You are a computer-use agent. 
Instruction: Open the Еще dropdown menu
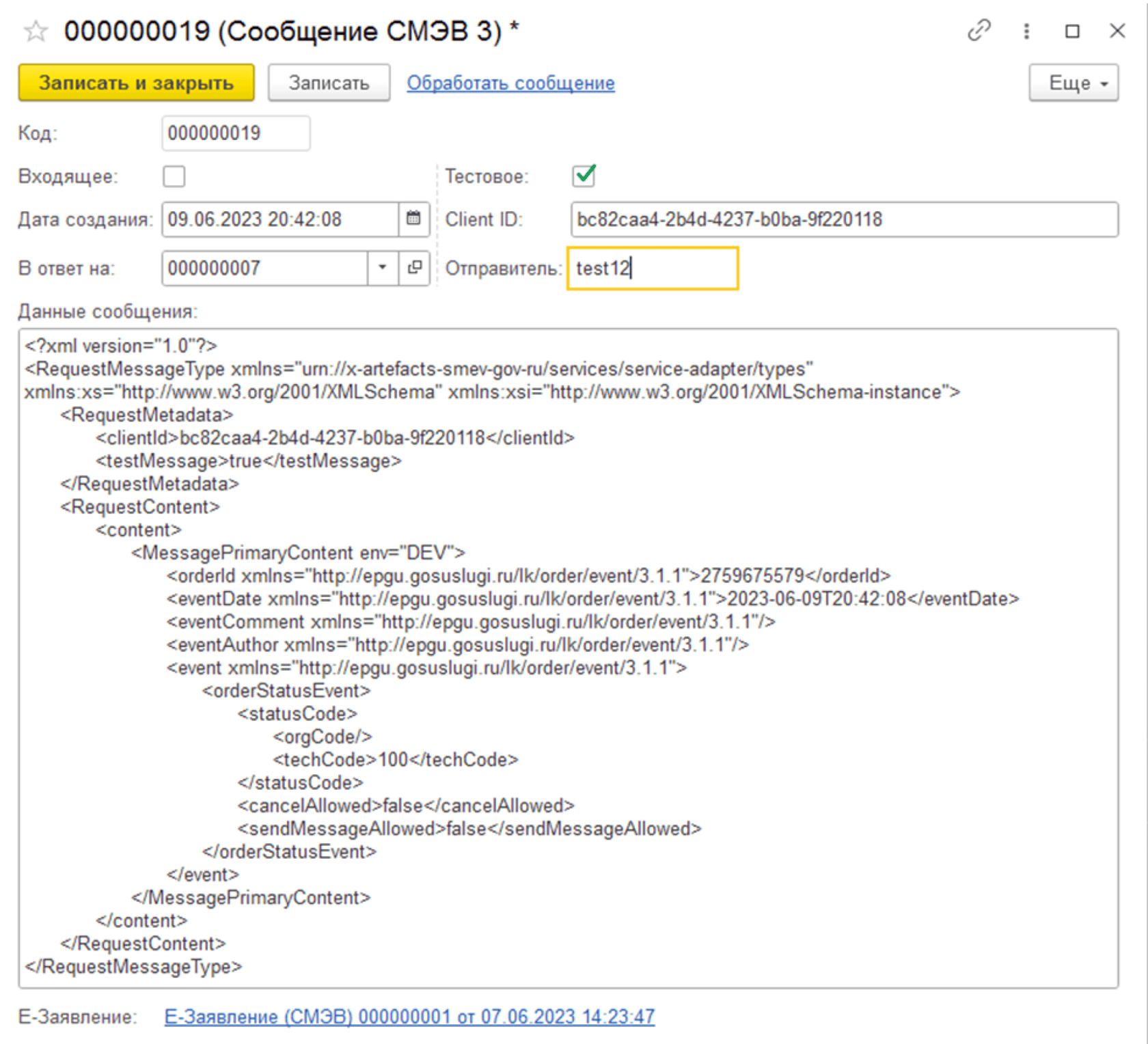[x=1073, y=83]
